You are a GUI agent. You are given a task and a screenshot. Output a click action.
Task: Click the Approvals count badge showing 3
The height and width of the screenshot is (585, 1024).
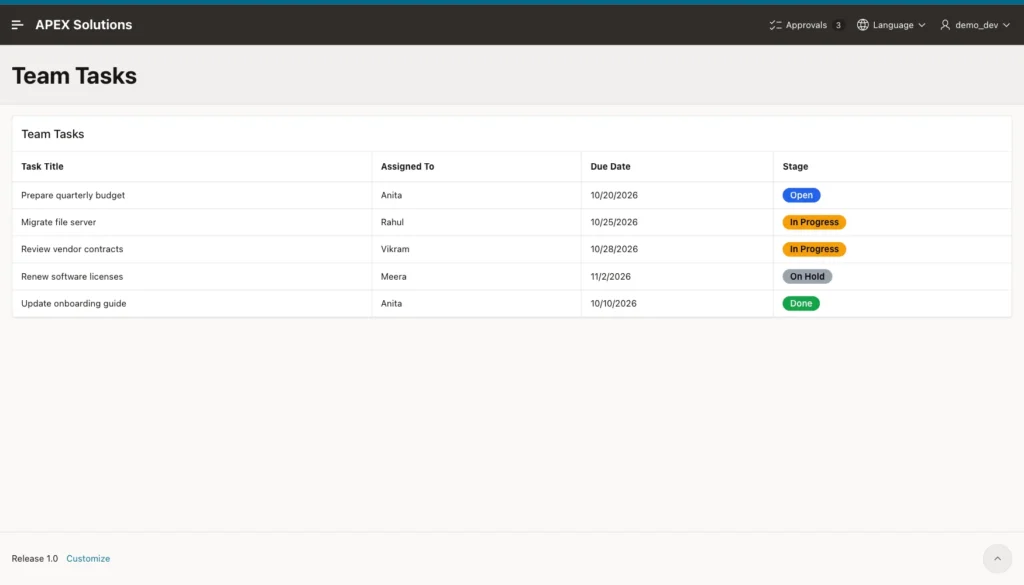(838, 25)
